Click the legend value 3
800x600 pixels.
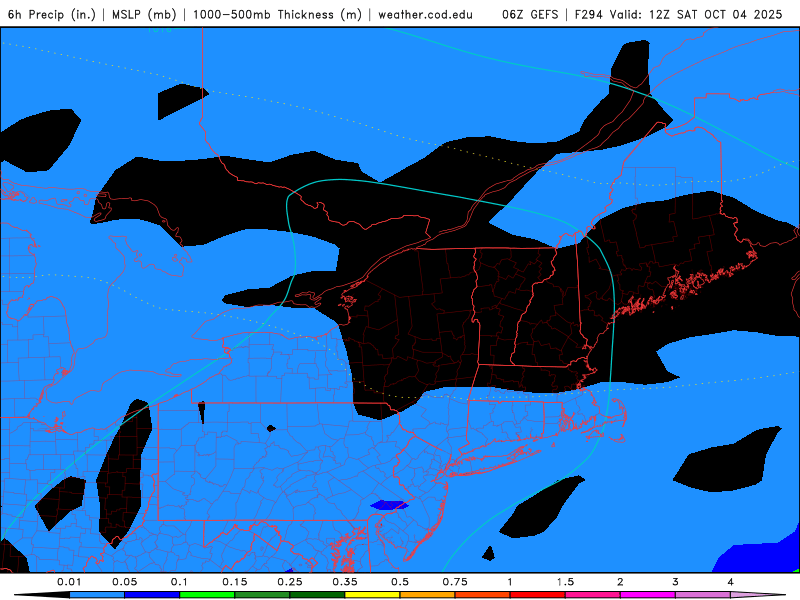coord(676,582)
